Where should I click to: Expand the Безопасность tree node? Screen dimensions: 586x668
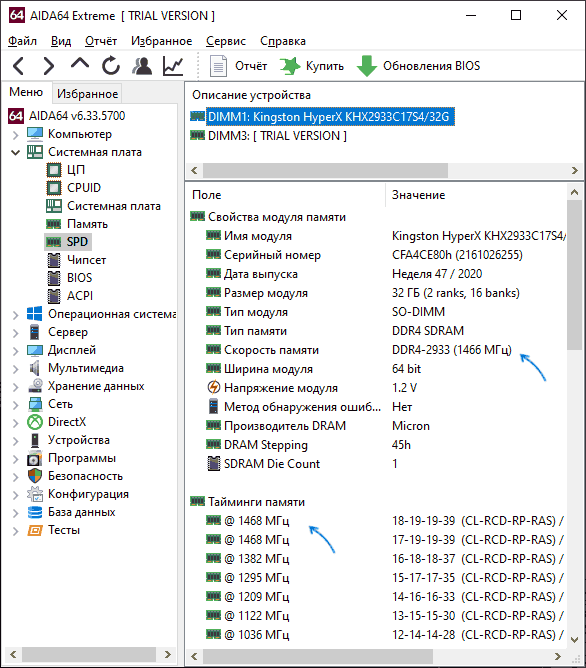15,477
